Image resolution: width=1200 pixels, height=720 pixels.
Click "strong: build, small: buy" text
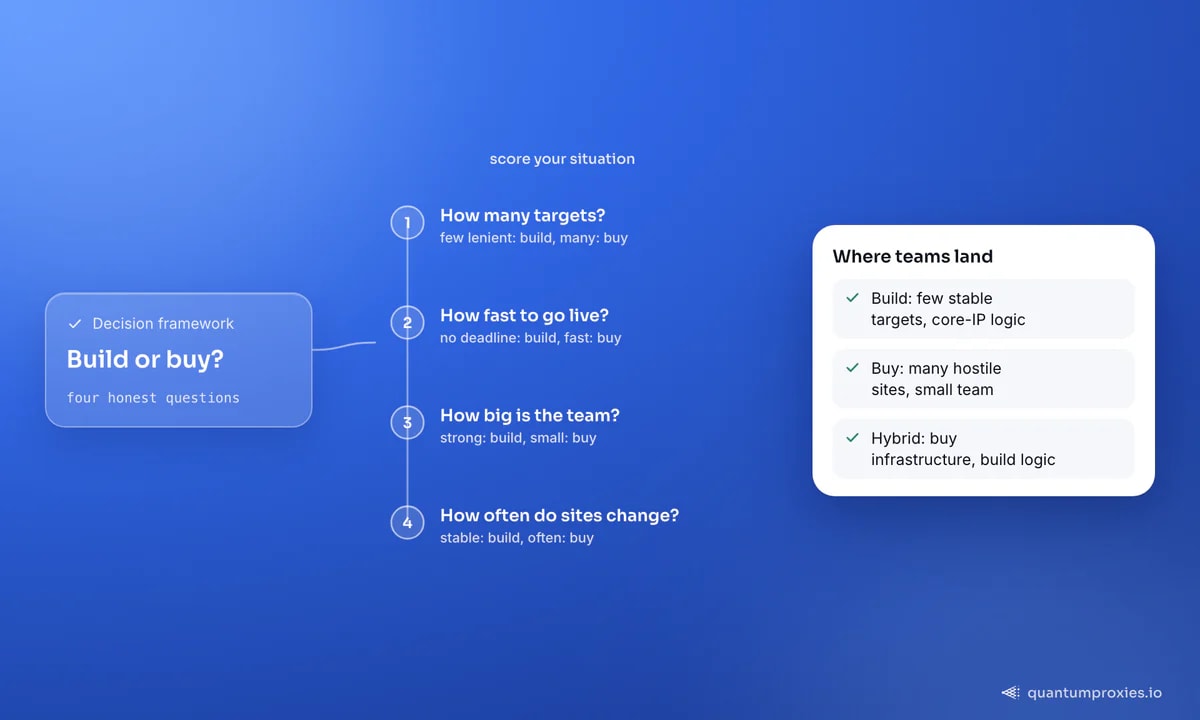point(518,438)
